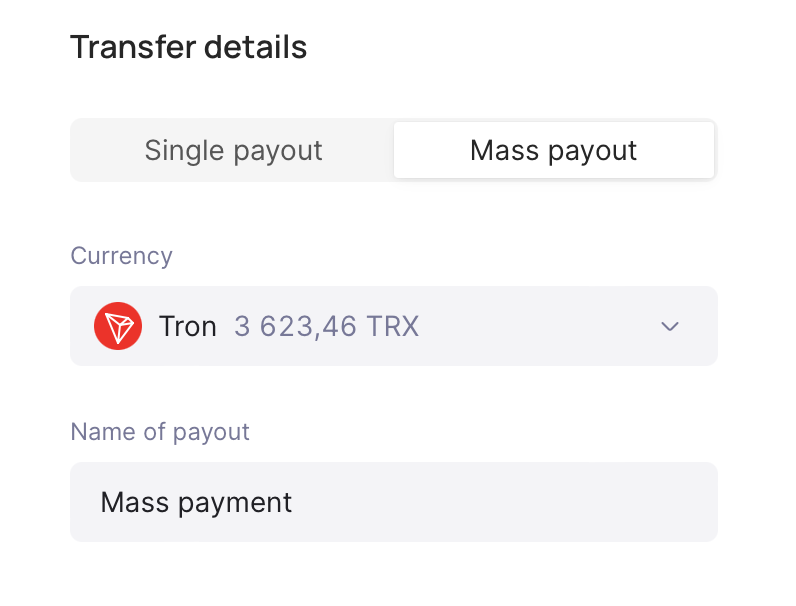Open the Tron currency selector

pos(393,326)
